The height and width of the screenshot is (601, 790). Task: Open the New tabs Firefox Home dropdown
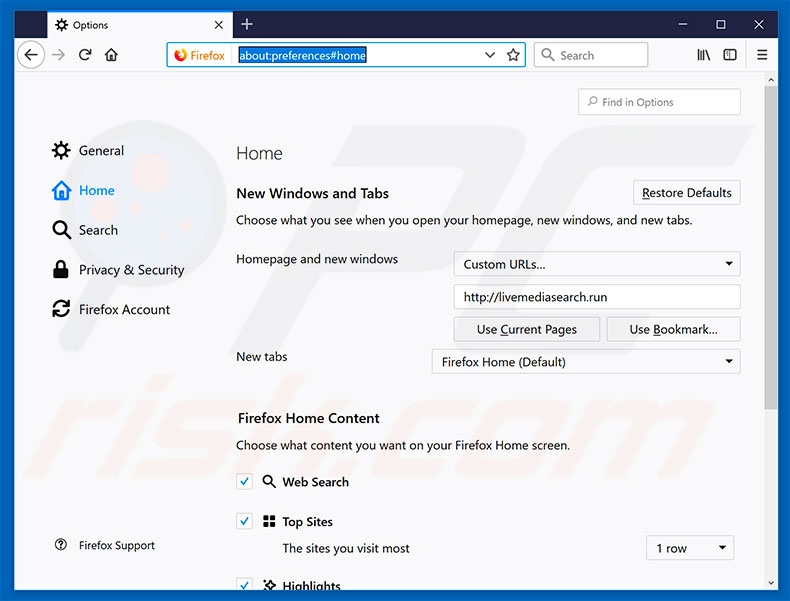[x=586, y=362]
